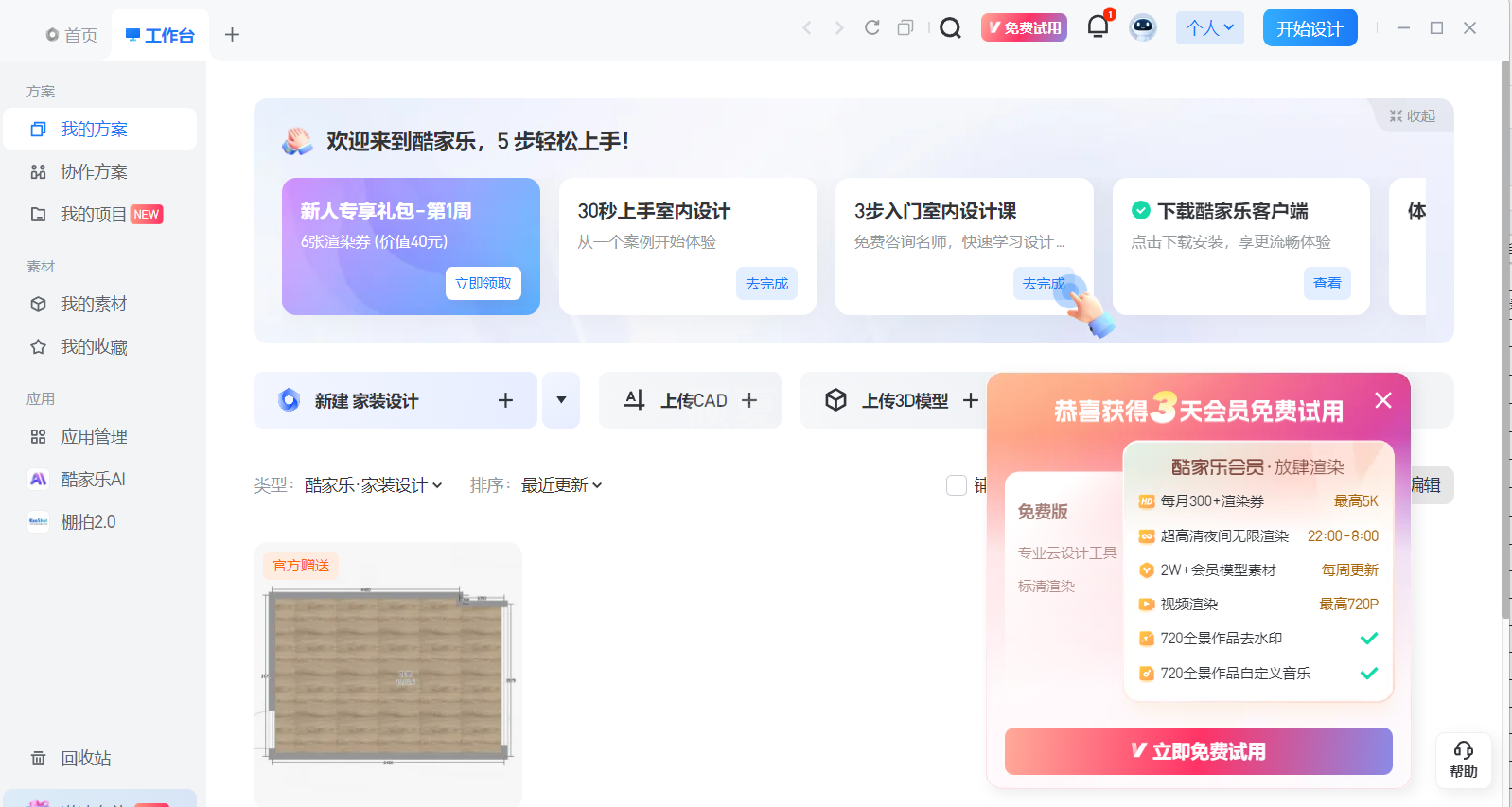Click the 回收站 trash icon
The image size is (1512, 807).
click(x=38, y=758)
